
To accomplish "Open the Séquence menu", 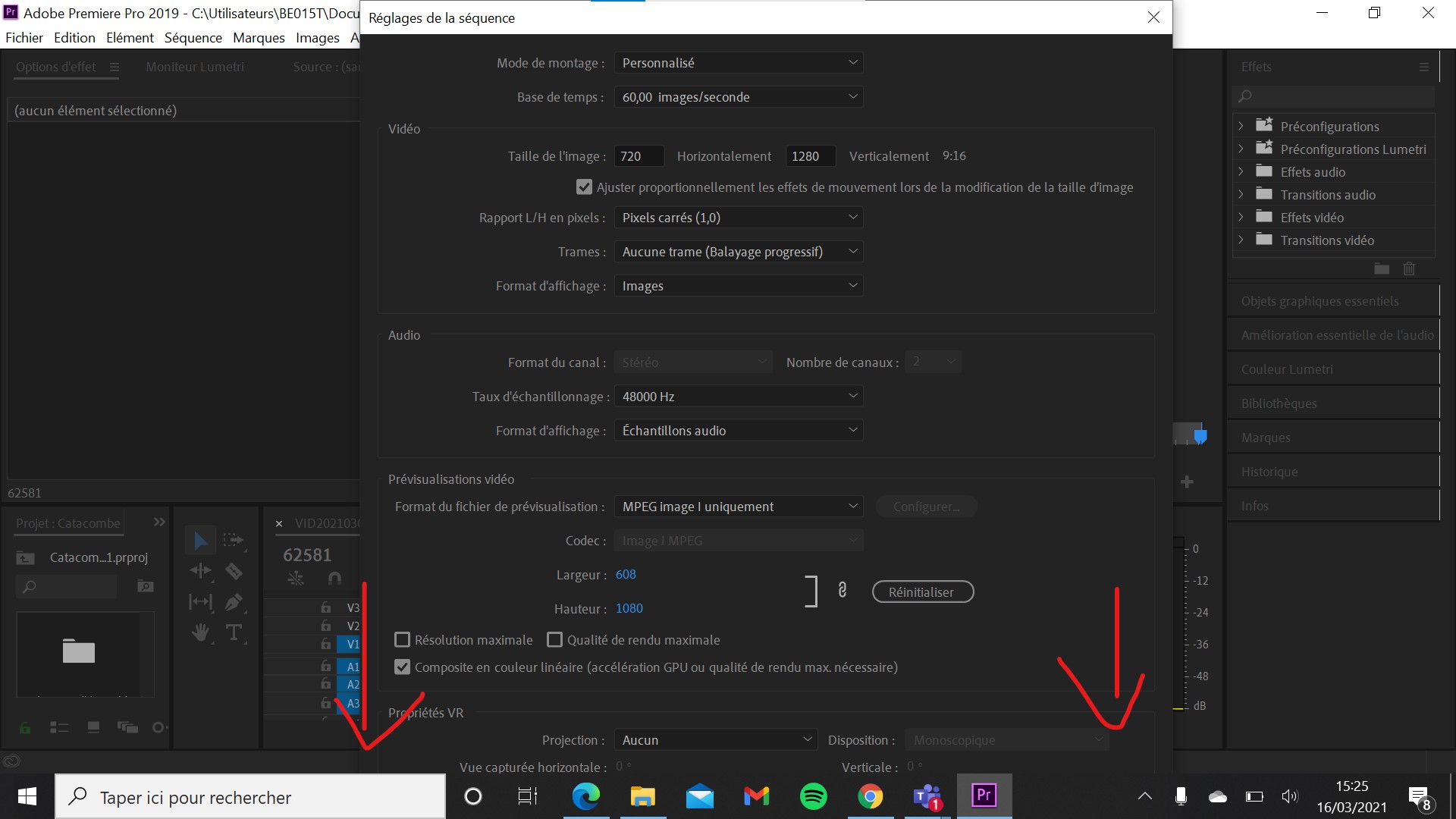I will [x=193, y=37].
